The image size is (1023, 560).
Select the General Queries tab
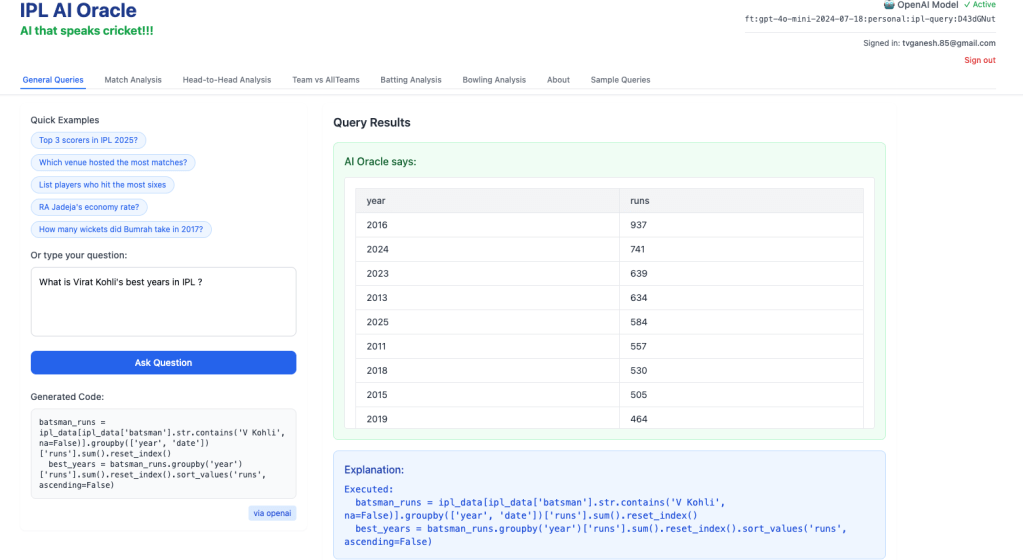pos(53,80)
